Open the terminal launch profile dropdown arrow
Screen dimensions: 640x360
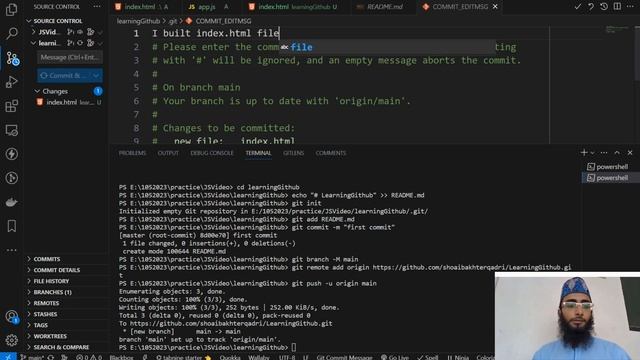coord(592,153)
